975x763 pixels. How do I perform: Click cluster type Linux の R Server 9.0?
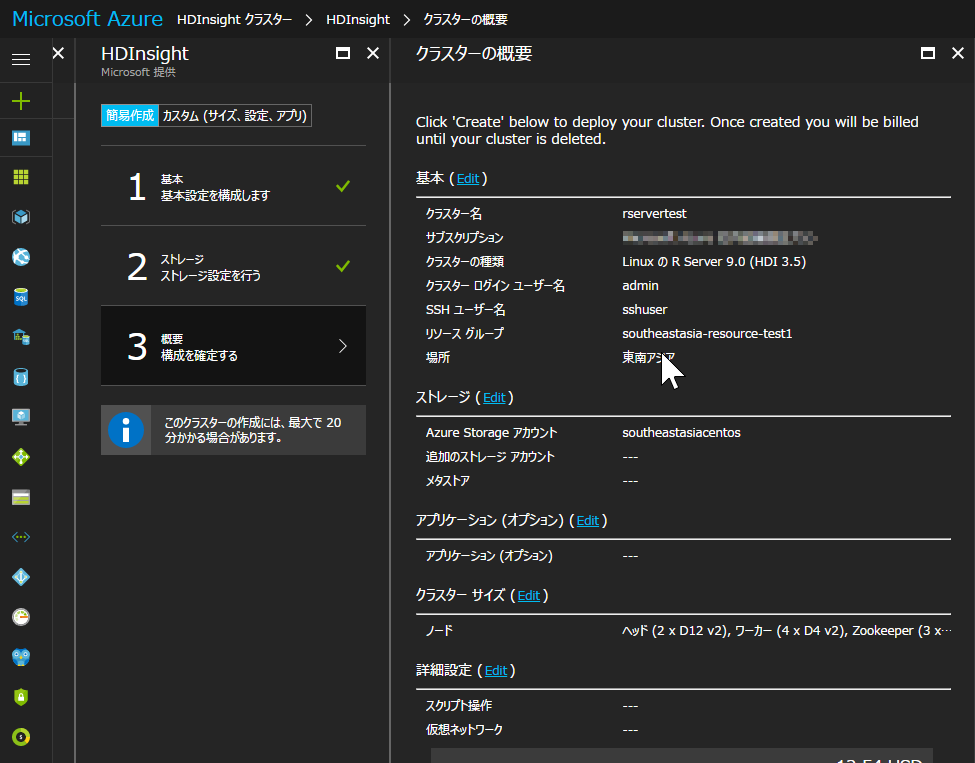[714, 262]
